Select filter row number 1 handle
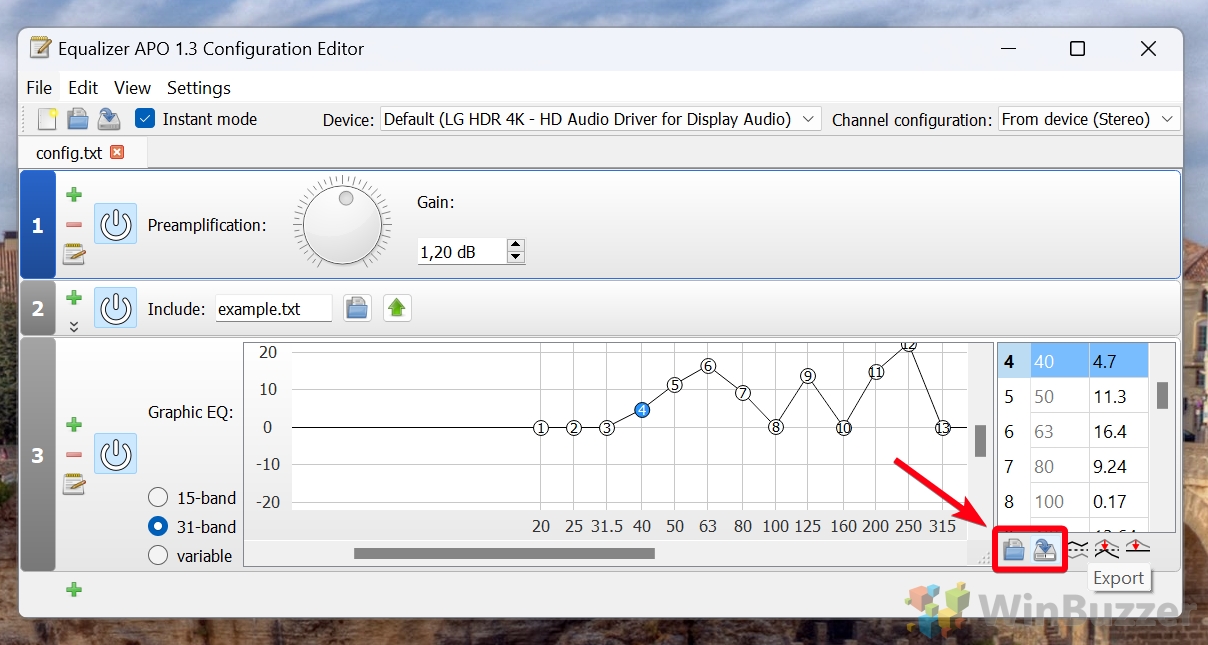 [38, 225]
